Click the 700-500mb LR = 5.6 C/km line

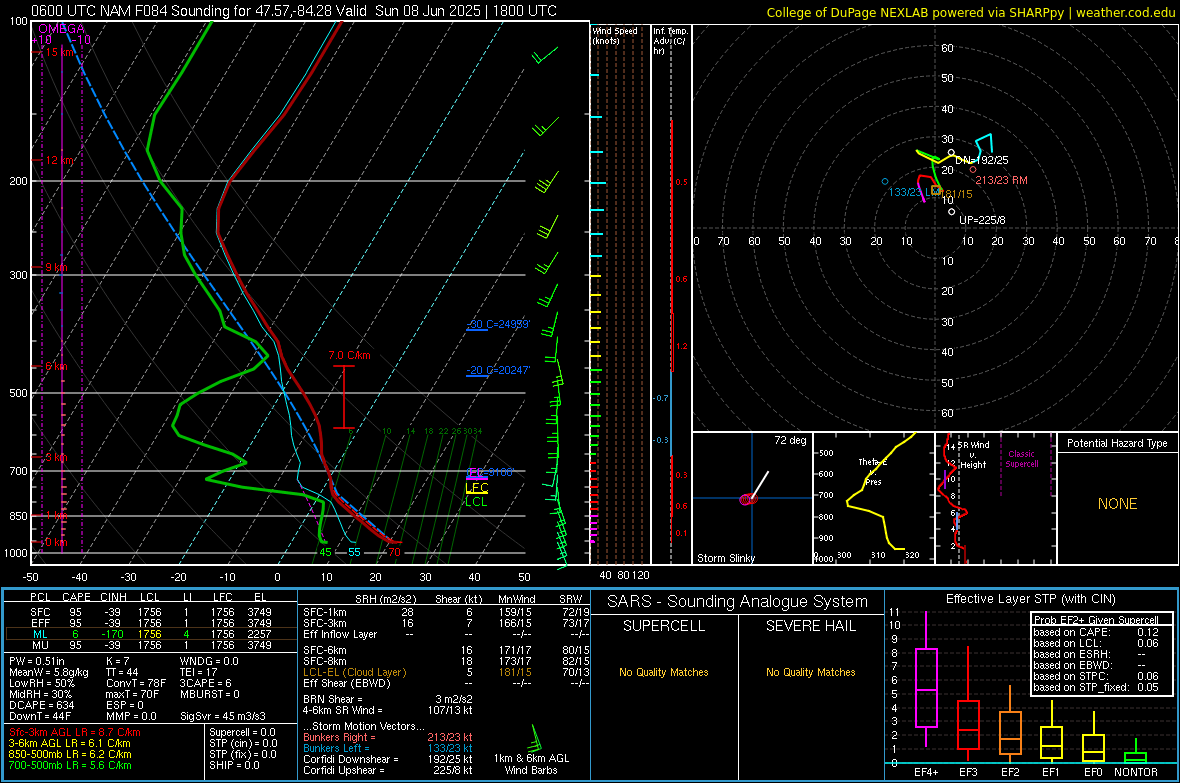pos(70,766)
